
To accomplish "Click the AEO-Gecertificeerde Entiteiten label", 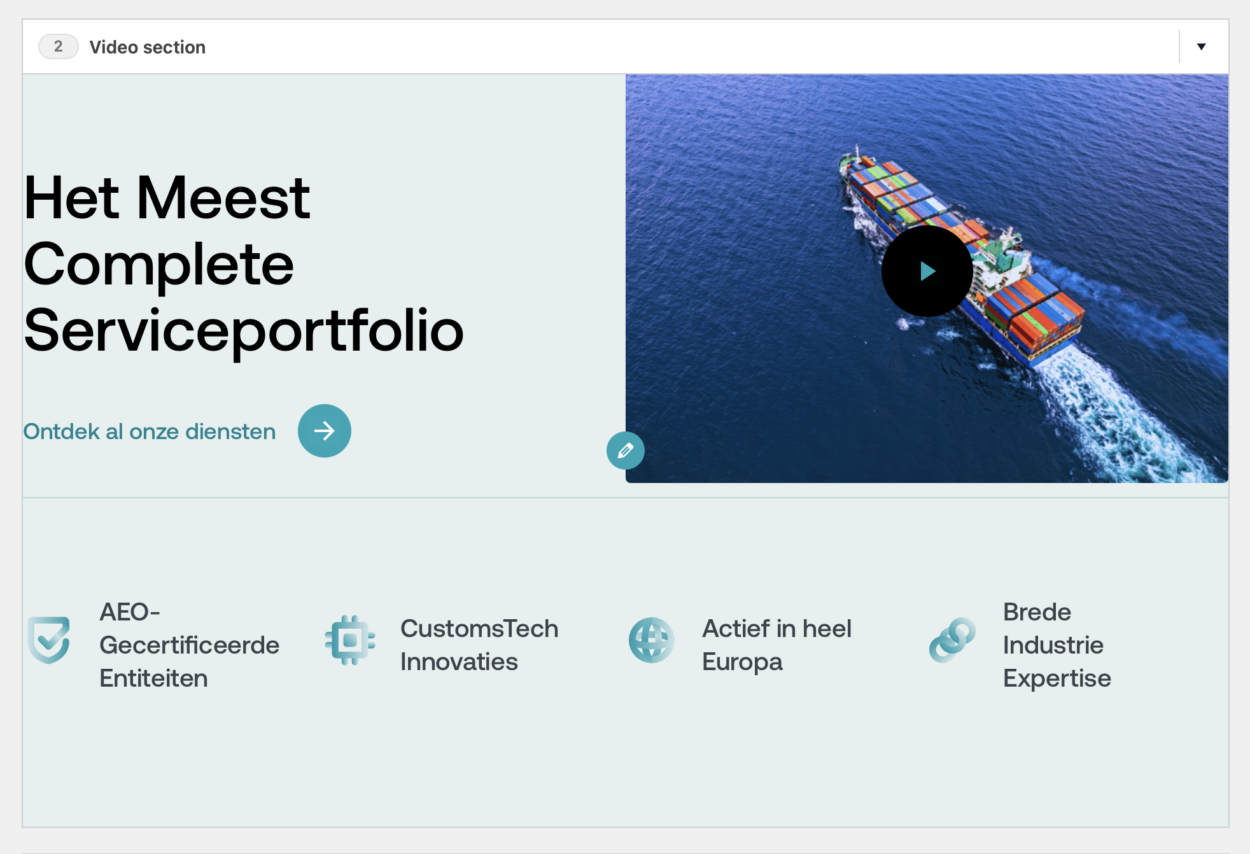I will 189,645.
